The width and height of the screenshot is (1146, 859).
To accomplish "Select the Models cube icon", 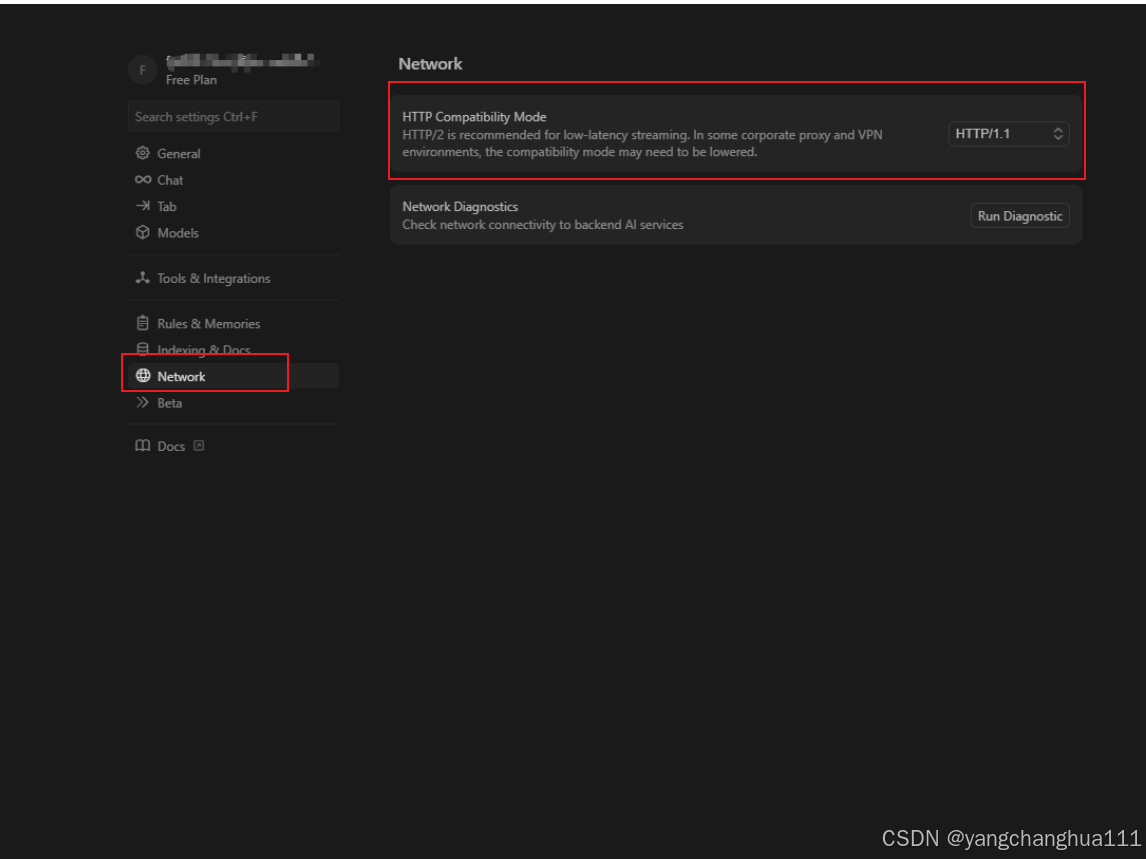I will [x=141, y=232].
